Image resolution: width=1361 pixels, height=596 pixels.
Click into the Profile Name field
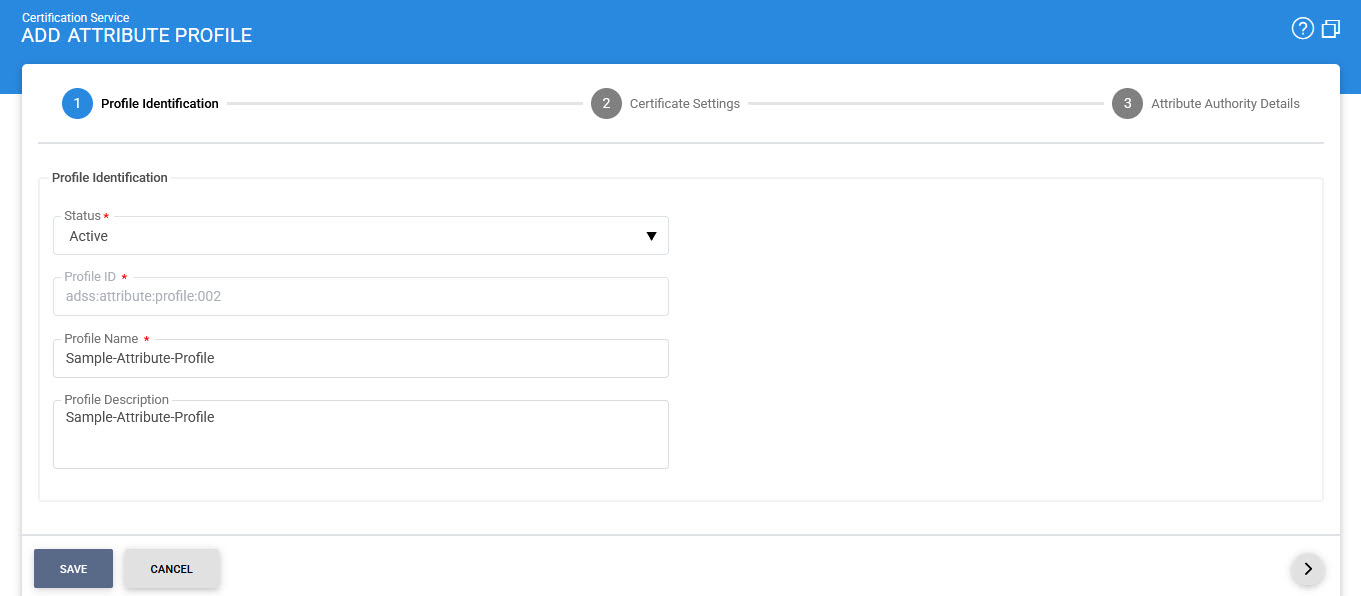(x=360, y=358)
